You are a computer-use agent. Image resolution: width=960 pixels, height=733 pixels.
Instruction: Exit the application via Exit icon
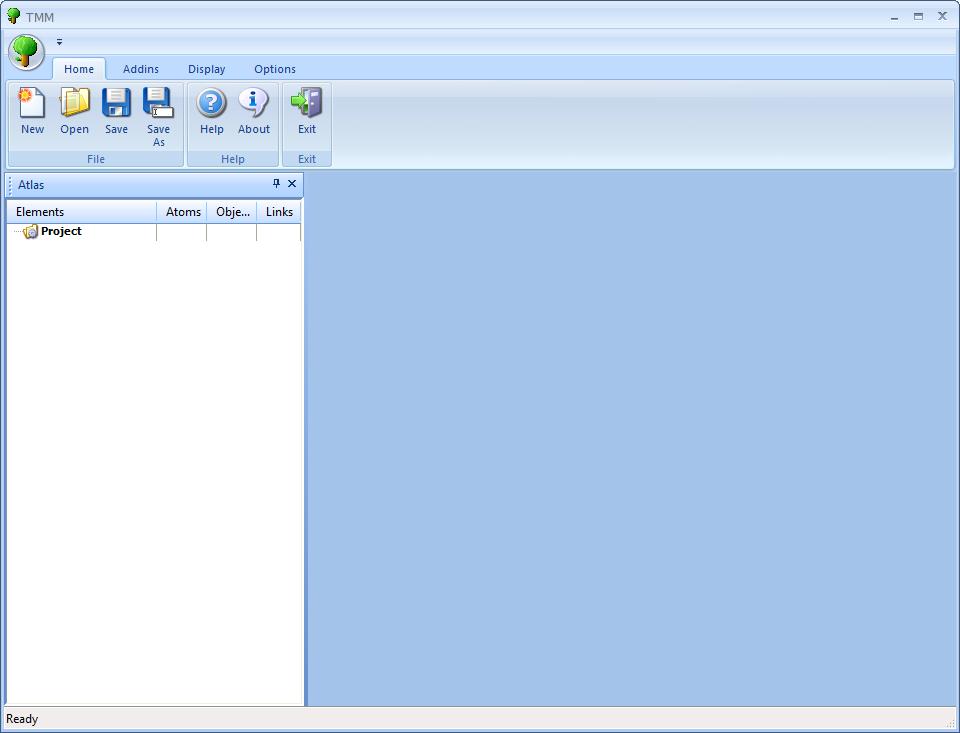pyautogui.click(x=307, y=111)
